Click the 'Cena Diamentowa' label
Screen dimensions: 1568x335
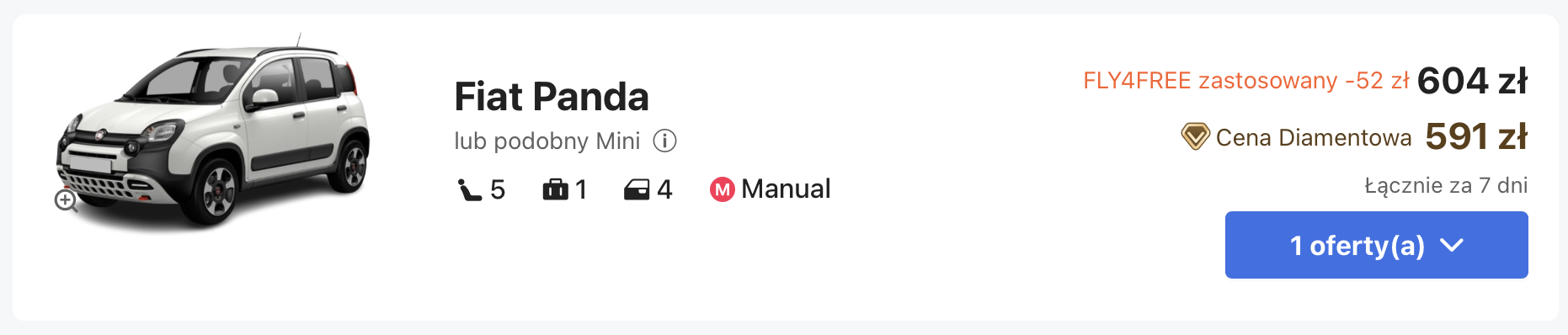[1314, 137]
